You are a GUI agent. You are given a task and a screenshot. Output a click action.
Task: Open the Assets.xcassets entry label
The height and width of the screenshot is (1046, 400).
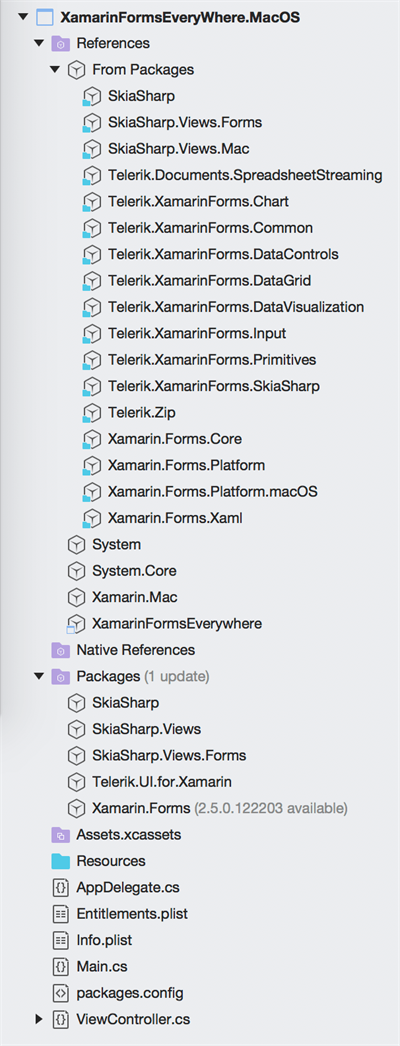[129, 835]
